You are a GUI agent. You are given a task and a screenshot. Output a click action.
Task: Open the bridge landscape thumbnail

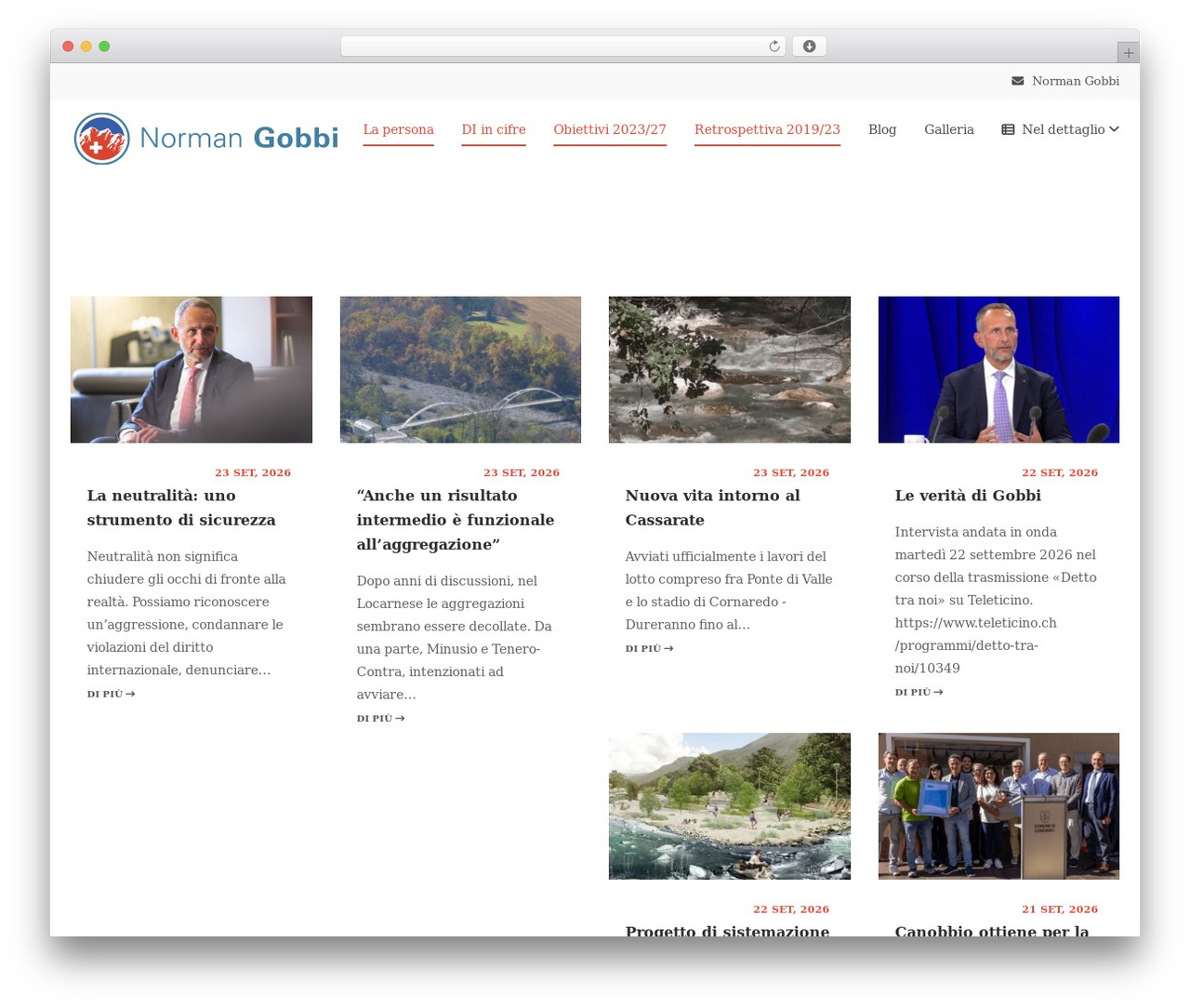(460, 370)
